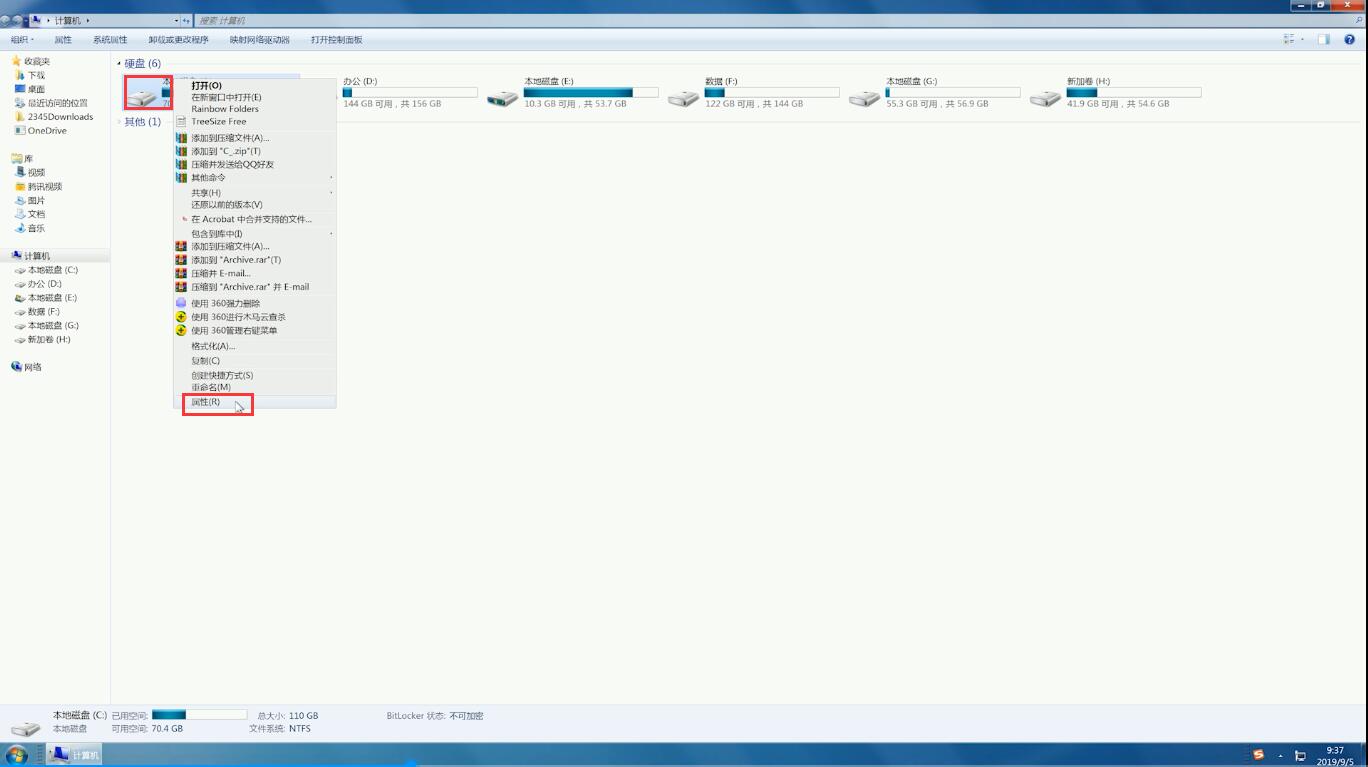Image resolution: width=1368 pixels, height=767 pixels.
Task: Choose 格式化(A)... in context menu
Action: (x=213, y=346)
